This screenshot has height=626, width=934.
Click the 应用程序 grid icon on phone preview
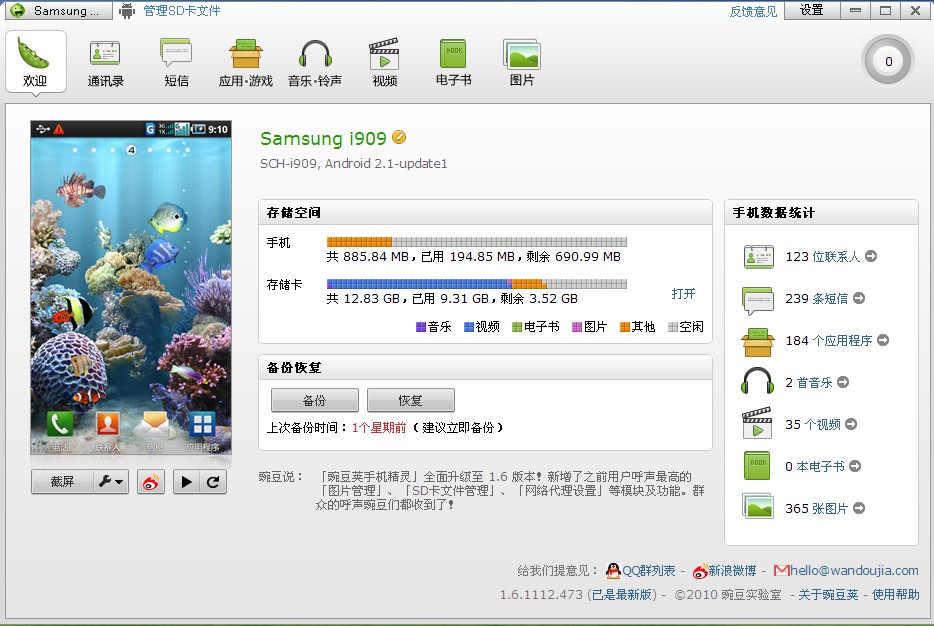[x=203, y=424]
